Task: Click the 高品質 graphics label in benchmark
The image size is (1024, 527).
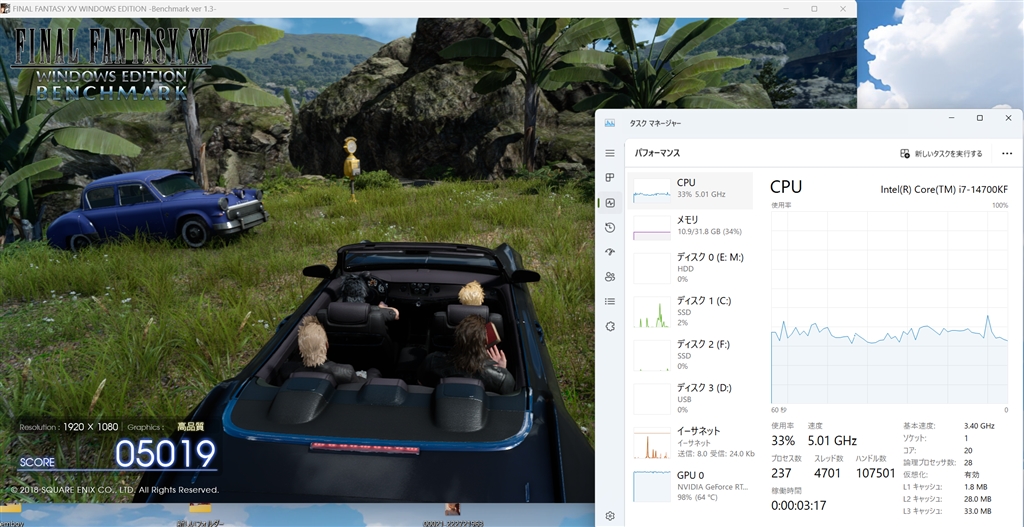Action: 191,427
